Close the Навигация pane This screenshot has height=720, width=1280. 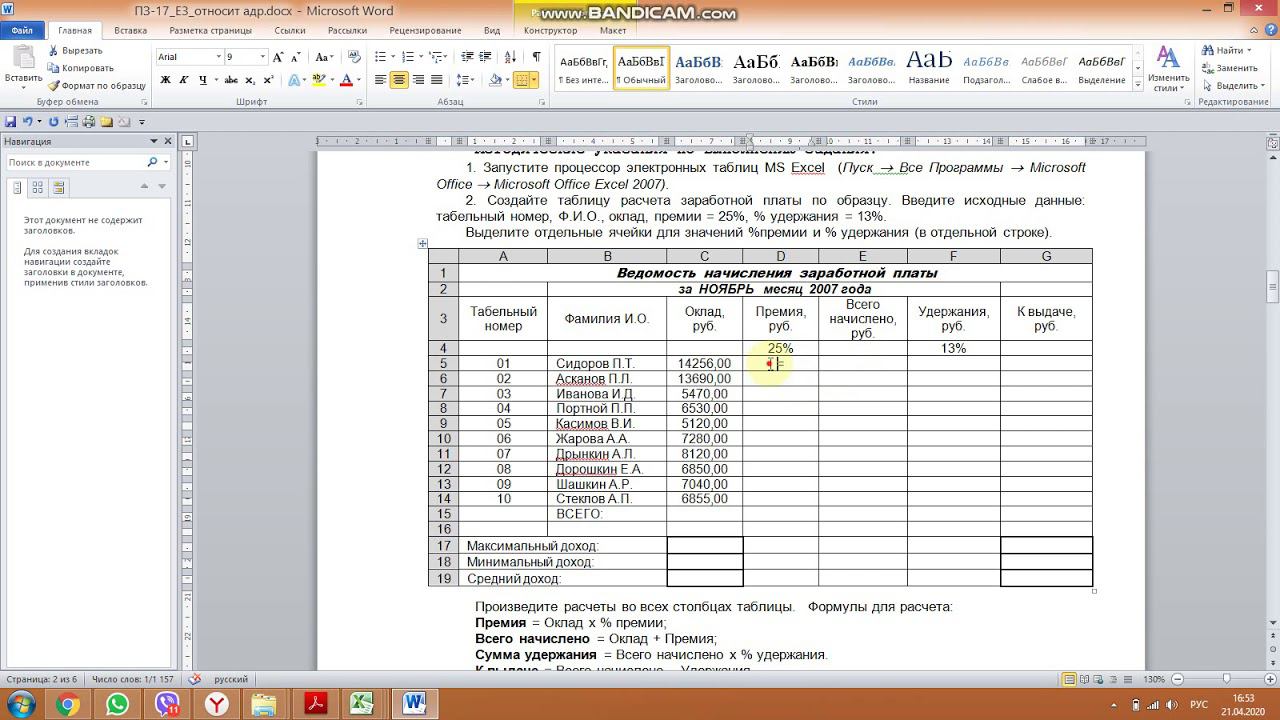click(x=168, y=142)
